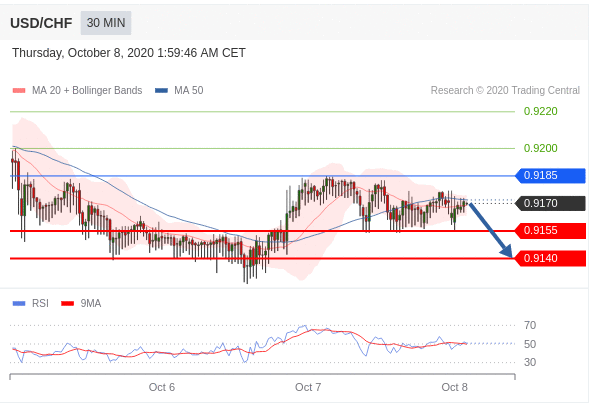Toggle the MA 50 legend swatch

click(161, 91)
